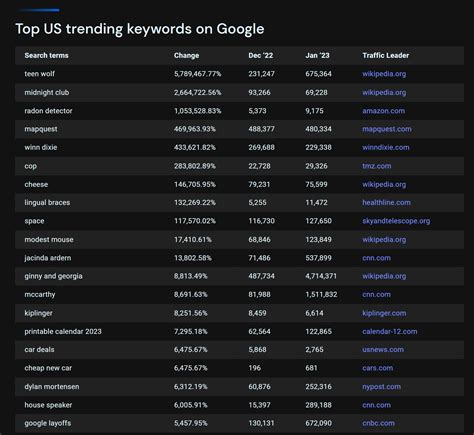Open wikipedia.org link for ginny and georgia
This screenshot has height=435, width=474.
tap(384, 276)
